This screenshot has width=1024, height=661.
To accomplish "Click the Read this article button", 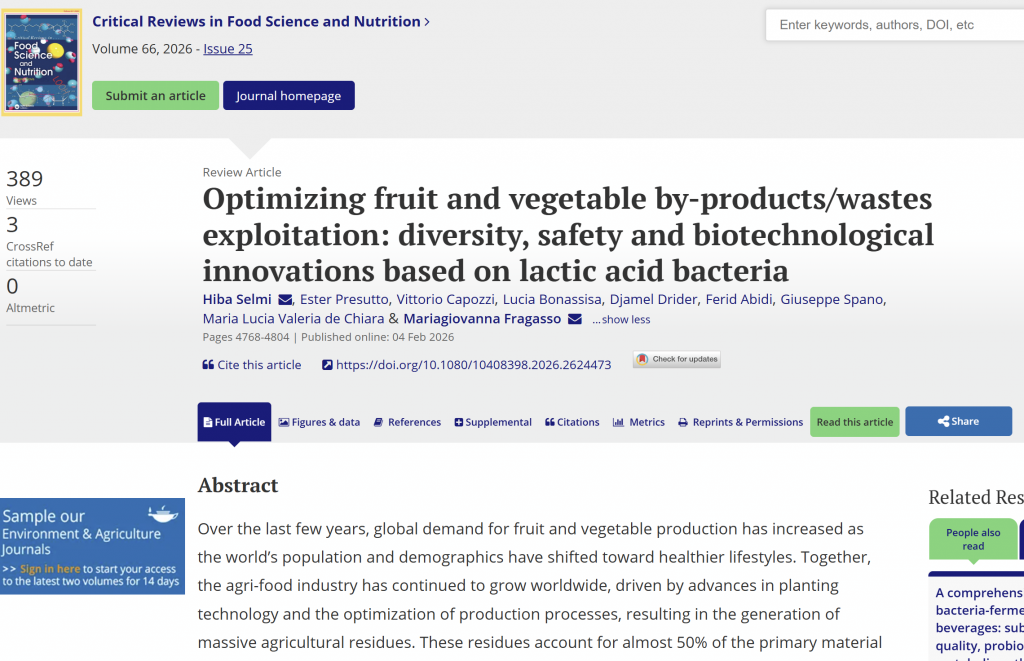I will pos(854,422).
